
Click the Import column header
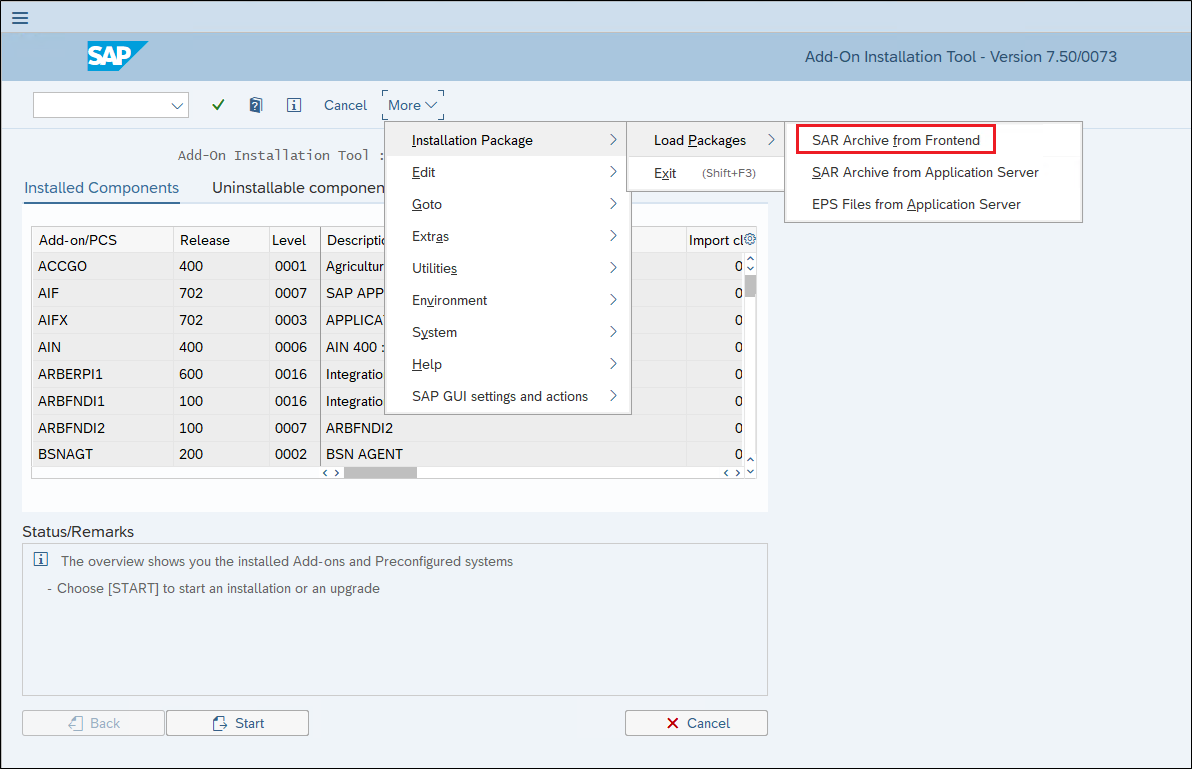[x=715, y=240]
